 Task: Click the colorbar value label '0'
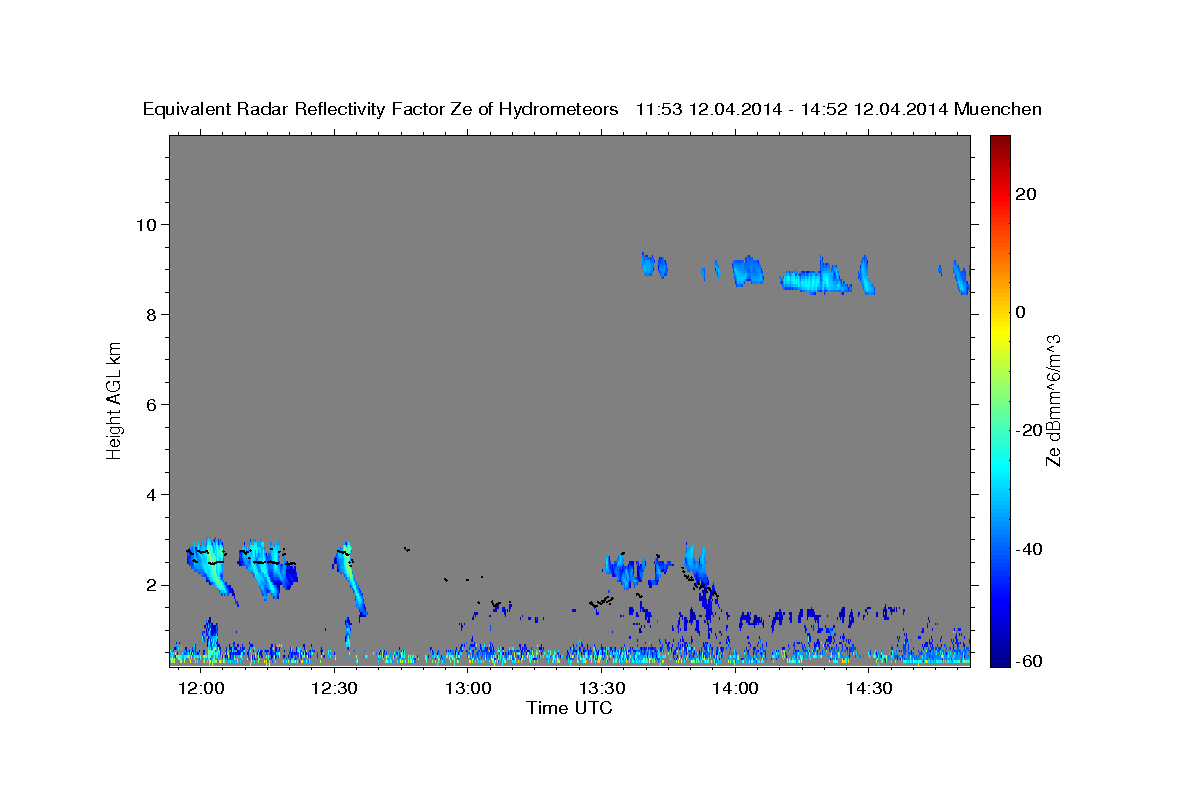(1020, 312)
